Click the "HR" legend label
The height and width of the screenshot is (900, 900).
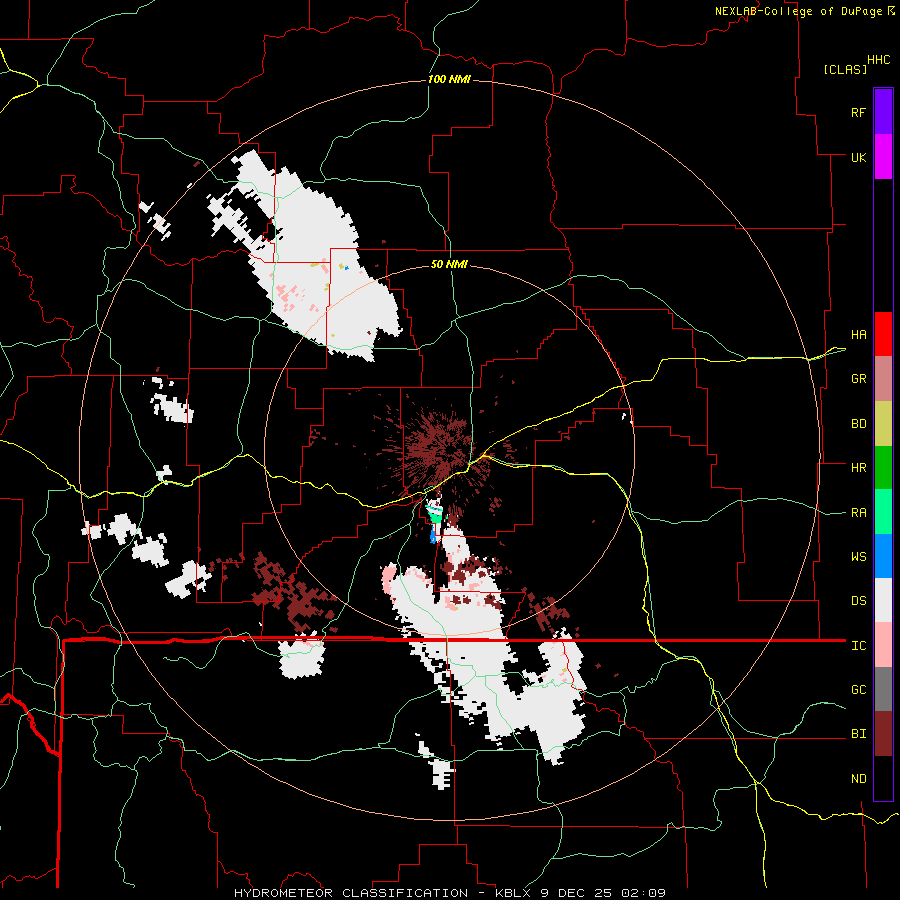tap(858, 468)
